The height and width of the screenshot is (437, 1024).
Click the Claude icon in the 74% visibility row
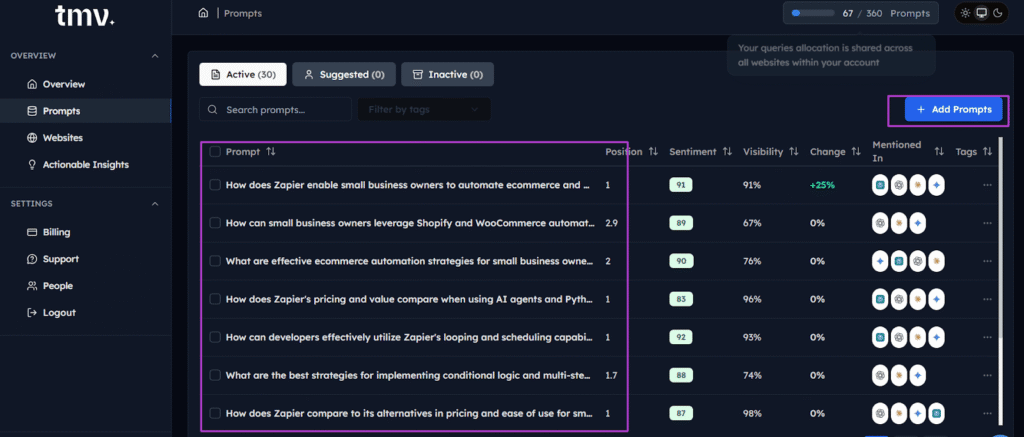tap(899, 375)
